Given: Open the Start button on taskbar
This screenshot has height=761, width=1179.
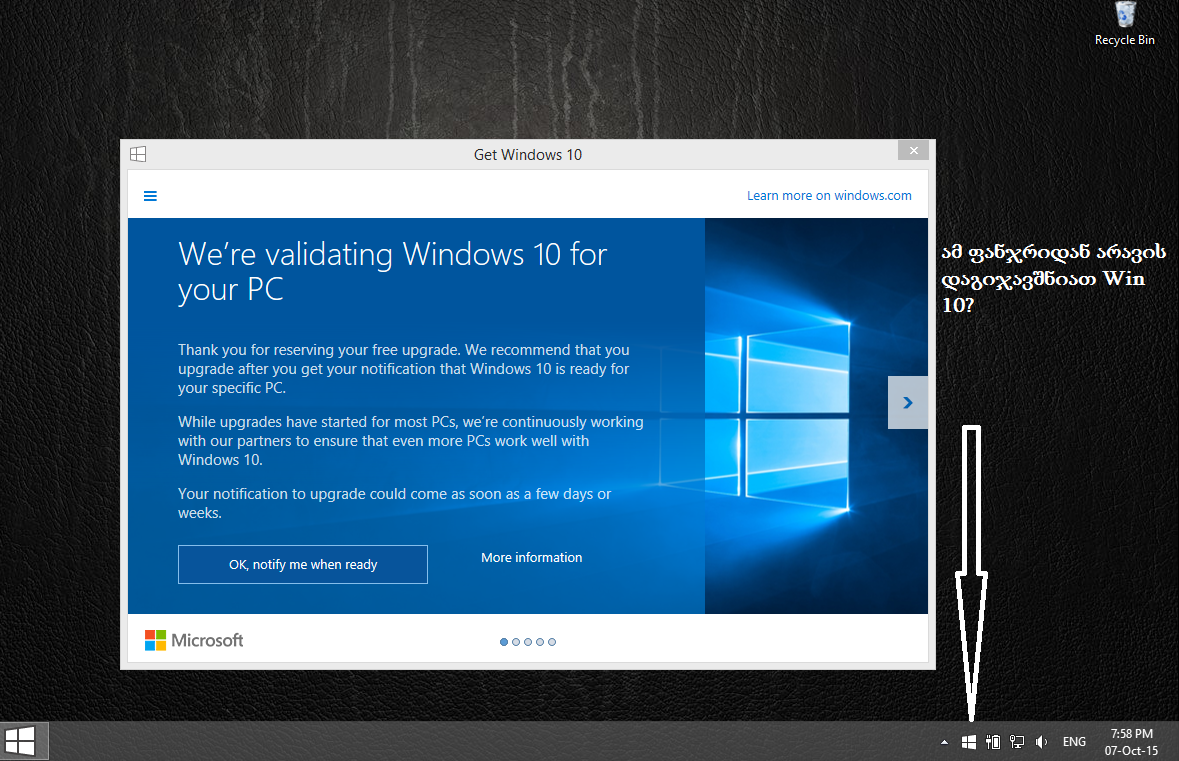Looking at the screenshot, I should 24,741.
